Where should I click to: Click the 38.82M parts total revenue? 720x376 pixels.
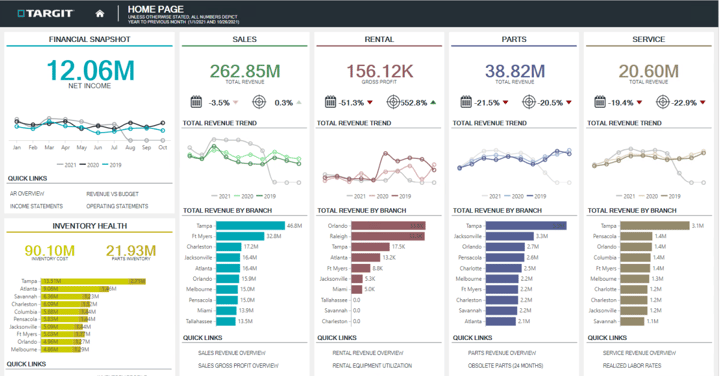pyautogui.click(x=515, y=71)
